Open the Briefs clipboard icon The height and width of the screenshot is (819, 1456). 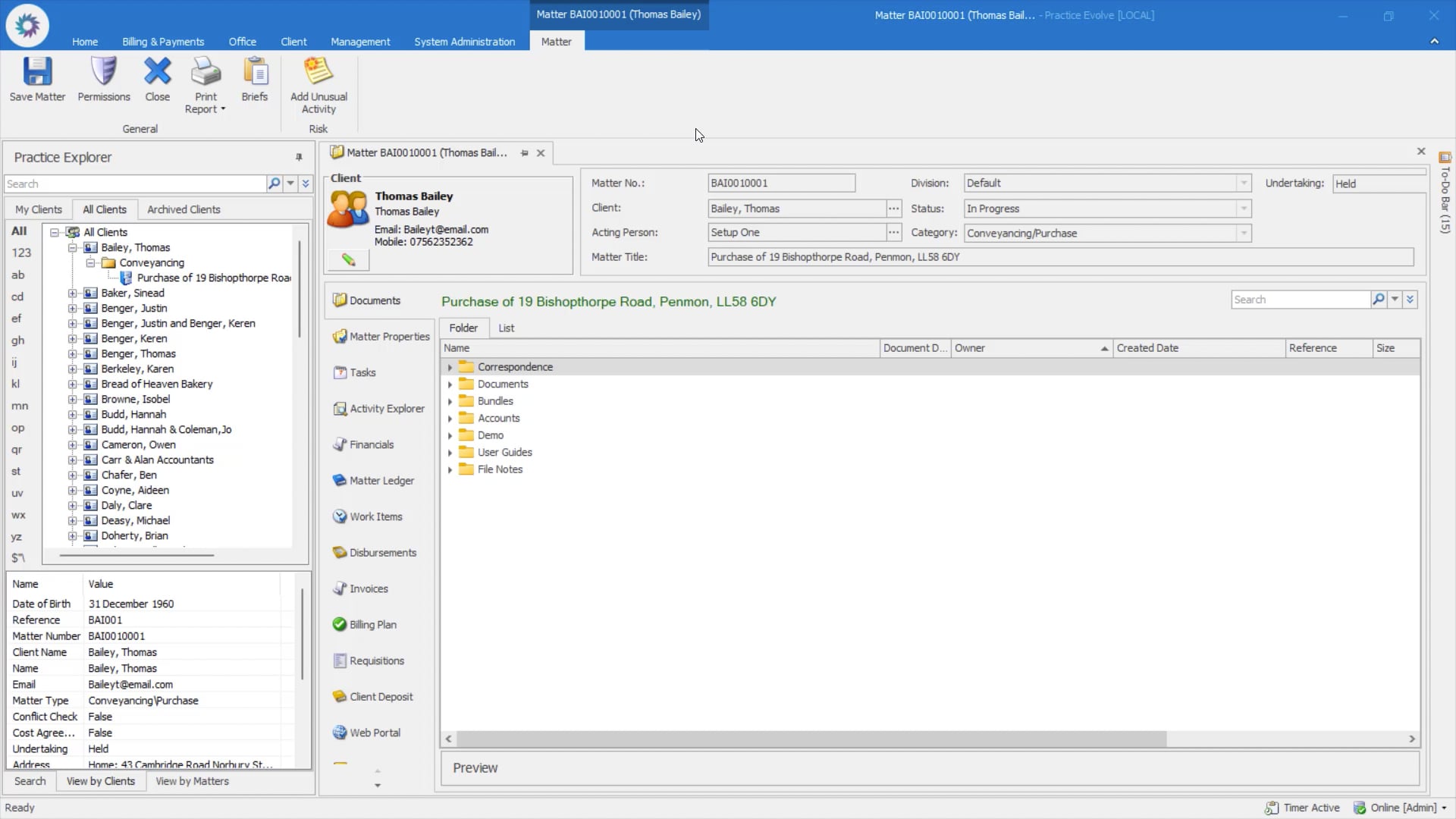pos(255,72)
